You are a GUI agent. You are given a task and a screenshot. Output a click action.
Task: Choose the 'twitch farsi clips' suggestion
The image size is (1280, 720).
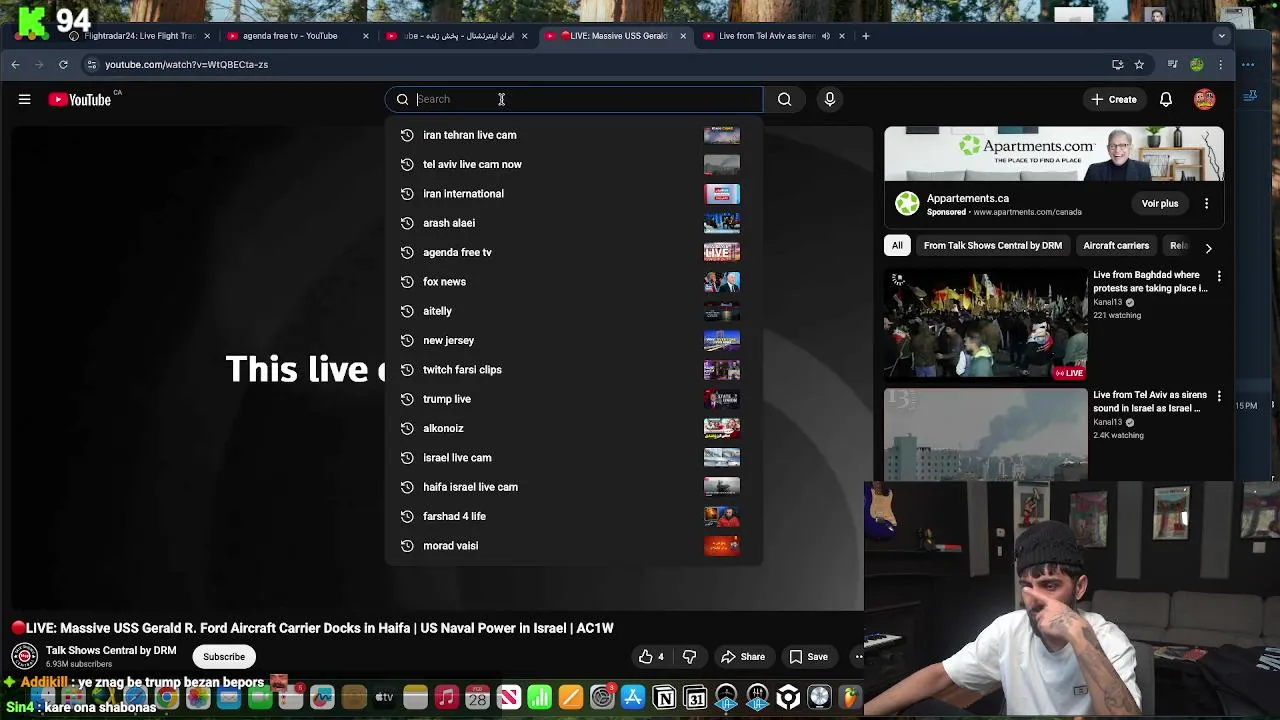[574, 369]
